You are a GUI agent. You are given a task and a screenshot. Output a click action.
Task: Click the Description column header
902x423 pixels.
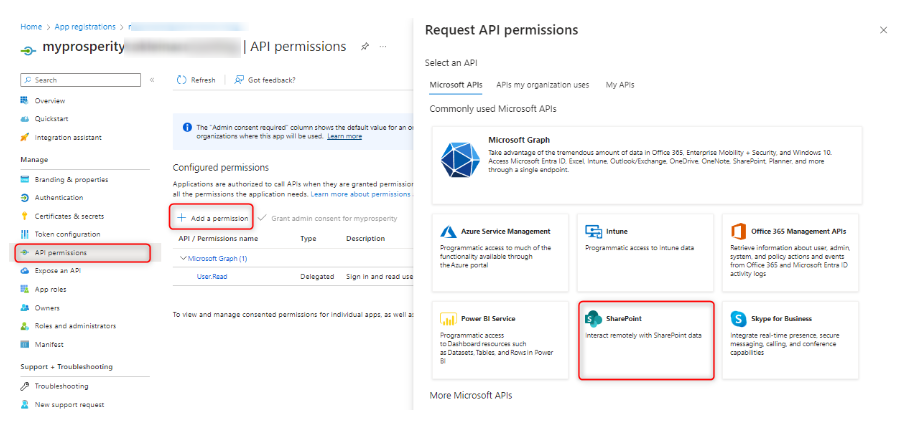click(x=365, y=238)
